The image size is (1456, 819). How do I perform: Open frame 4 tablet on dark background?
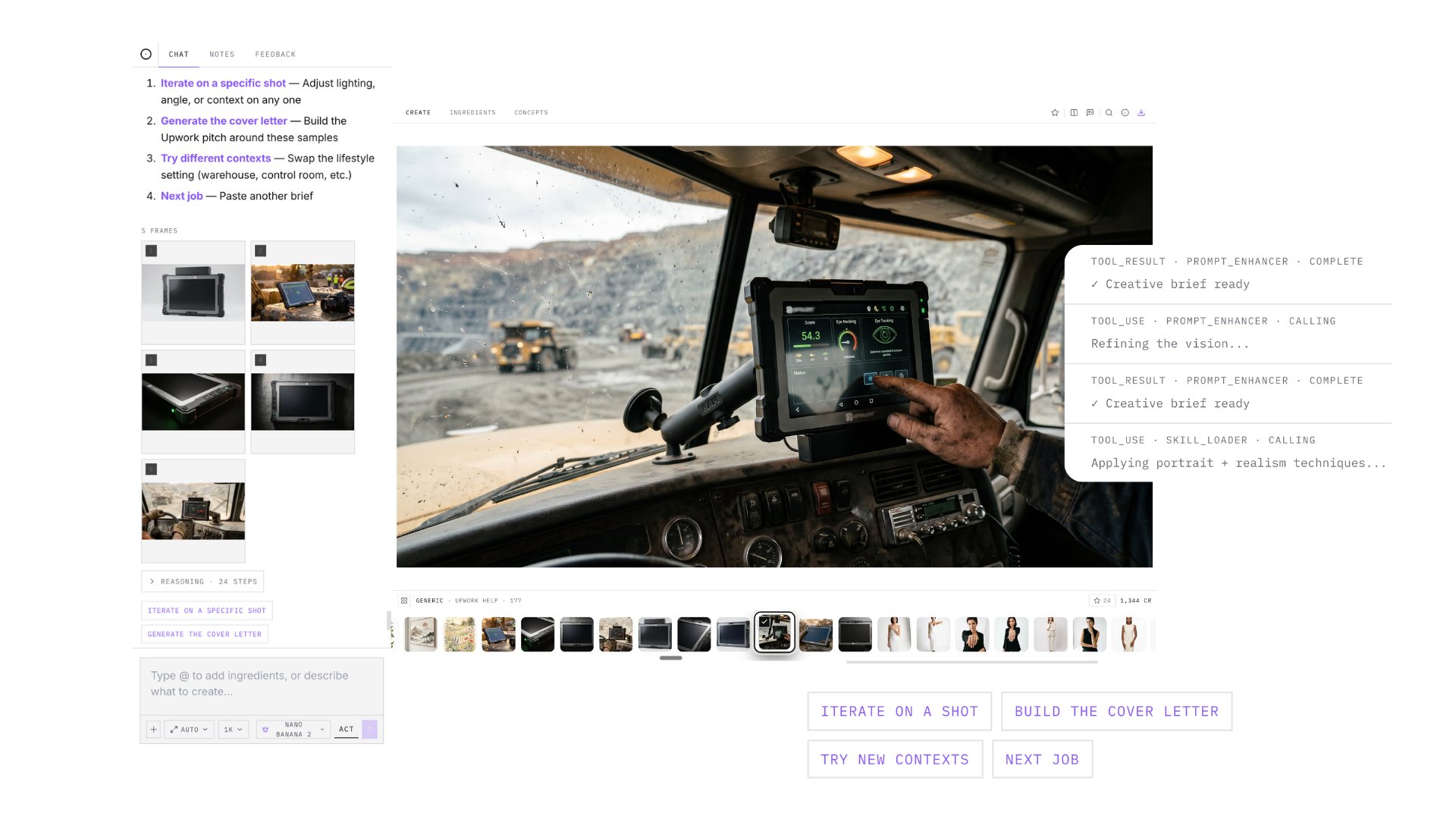point(303,402)
